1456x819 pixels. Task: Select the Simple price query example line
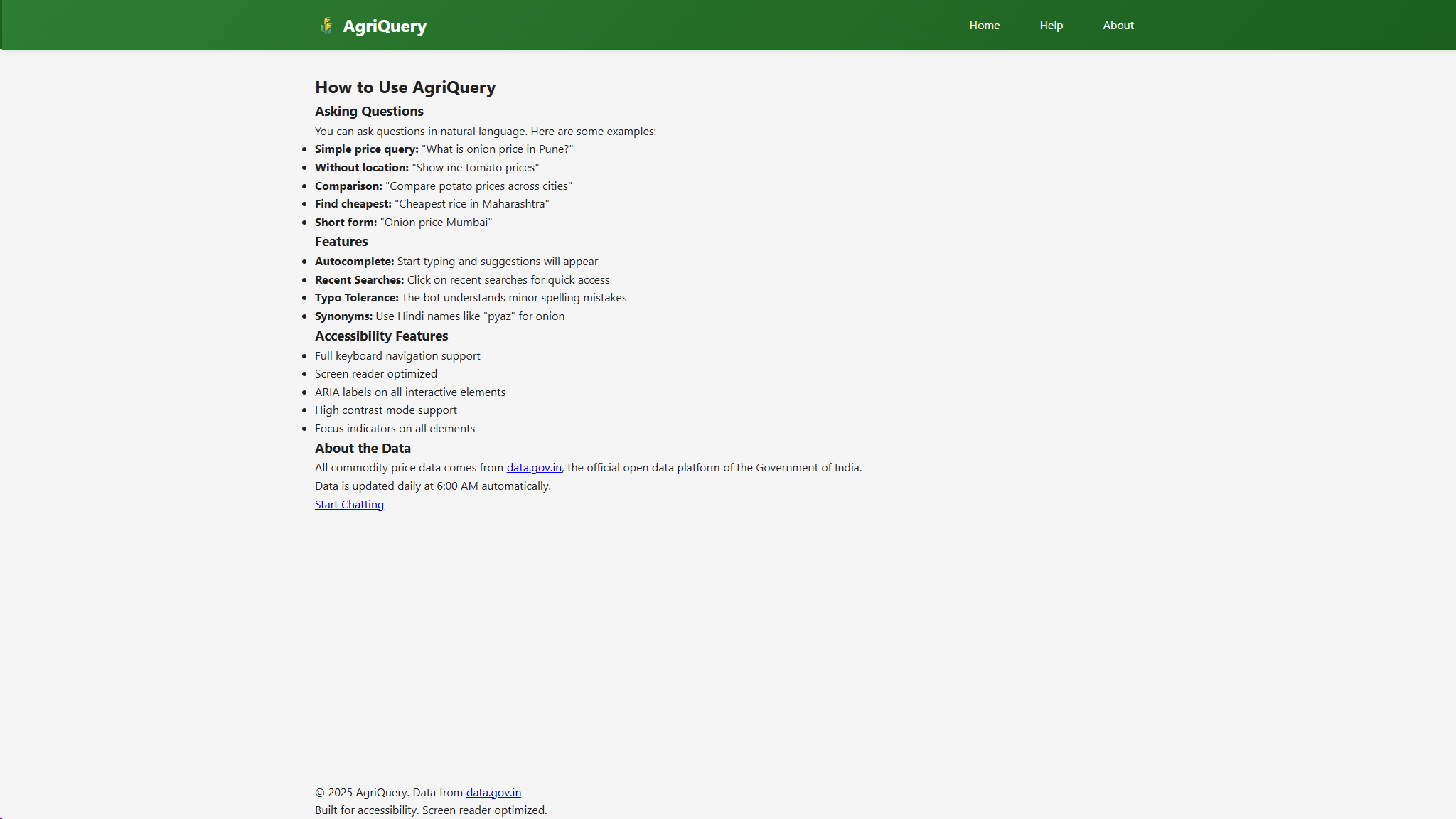(444, 149)
